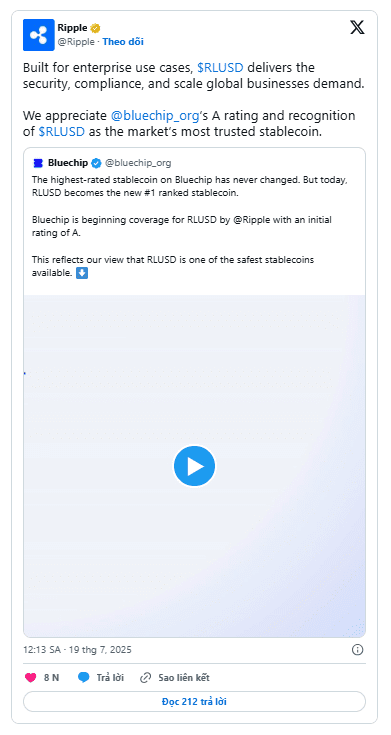The height and width of the screenshot is (735, 391).
Task: Click the Sao liên kết text
Action: click(x=184, y=677)
